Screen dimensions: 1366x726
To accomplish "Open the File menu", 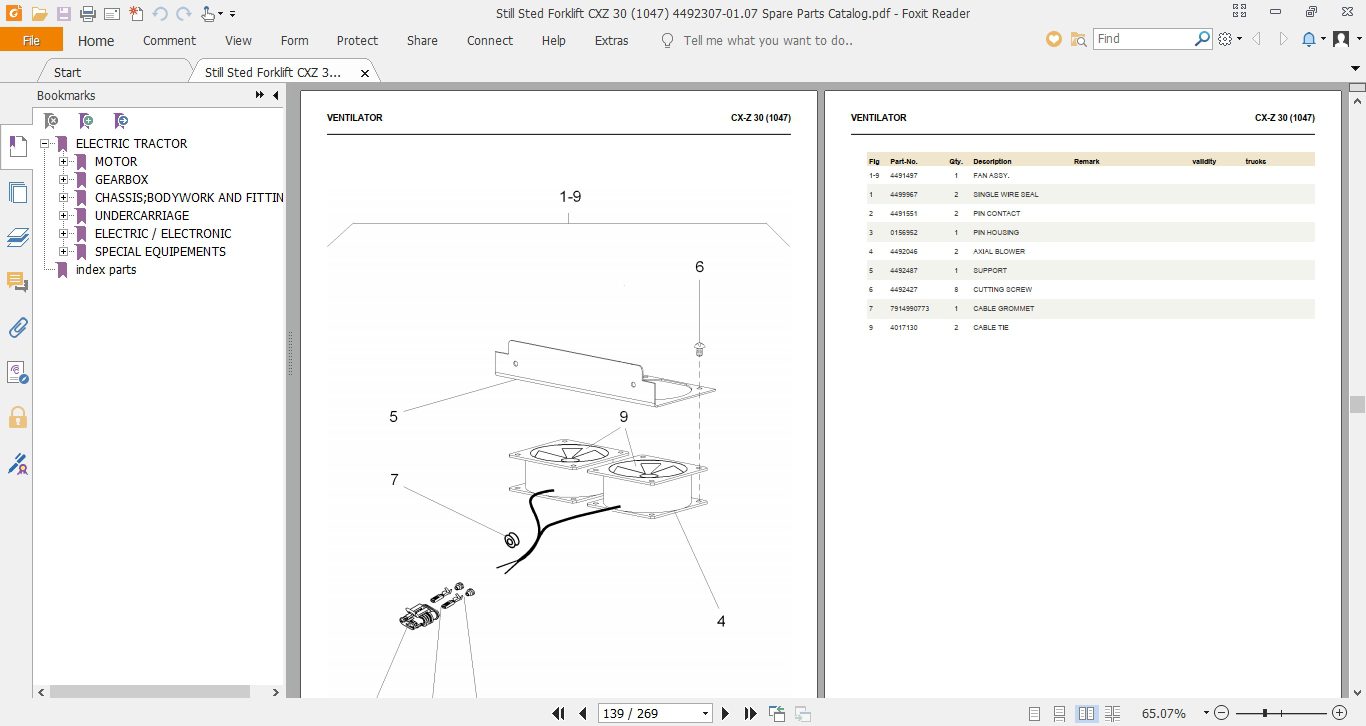I will [31, 40].
